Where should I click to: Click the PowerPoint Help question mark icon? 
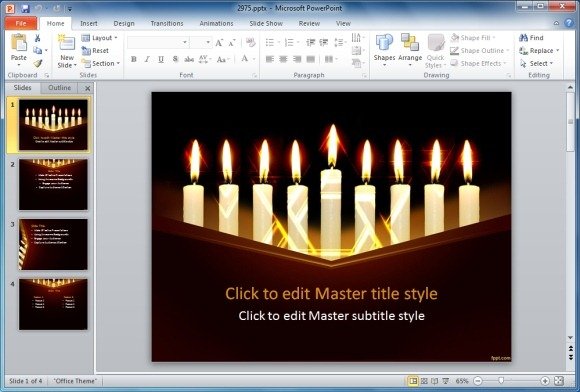[569, 23]
